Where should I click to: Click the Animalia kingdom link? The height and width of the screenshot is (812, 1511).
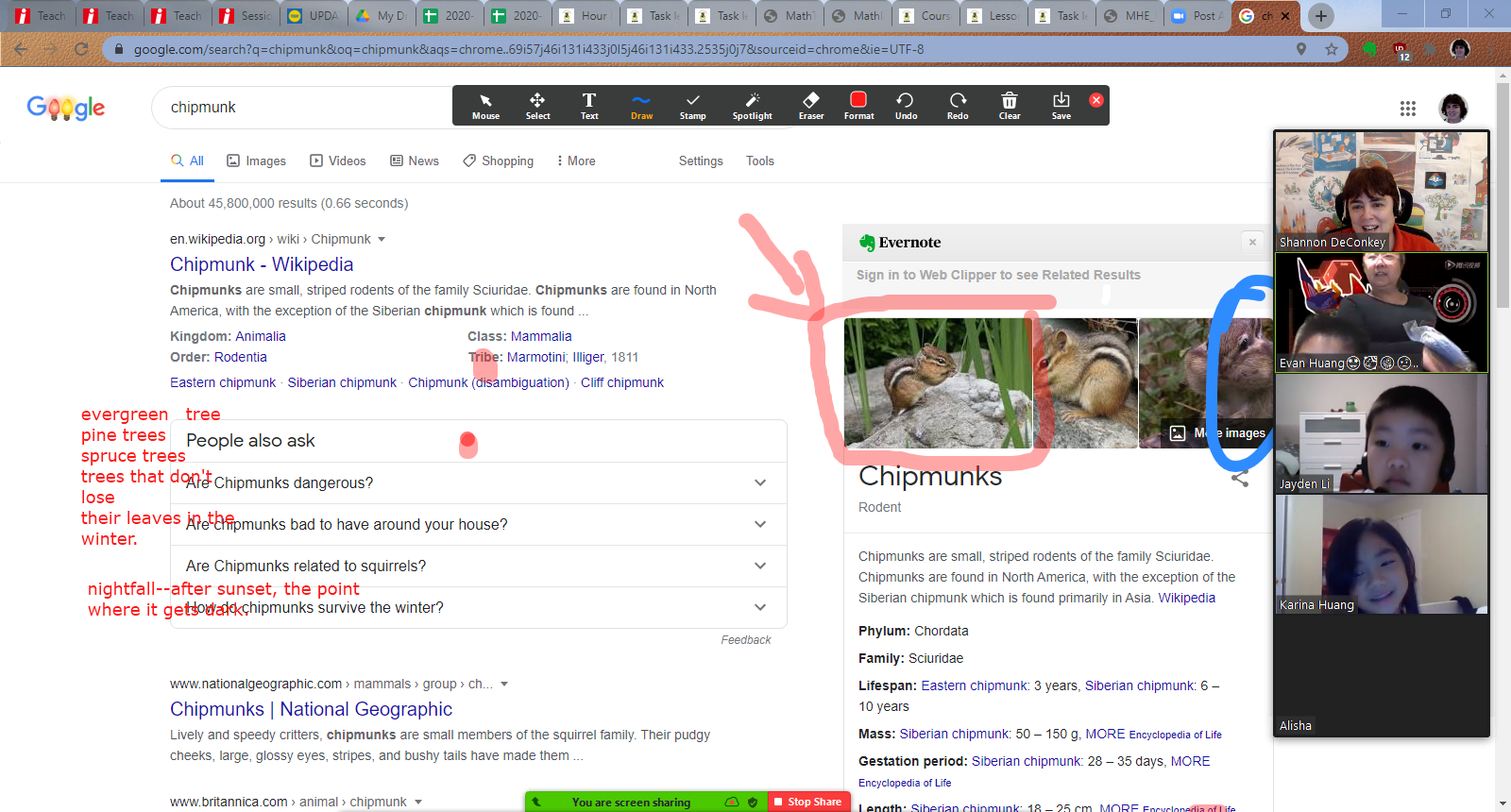[261, 336]
